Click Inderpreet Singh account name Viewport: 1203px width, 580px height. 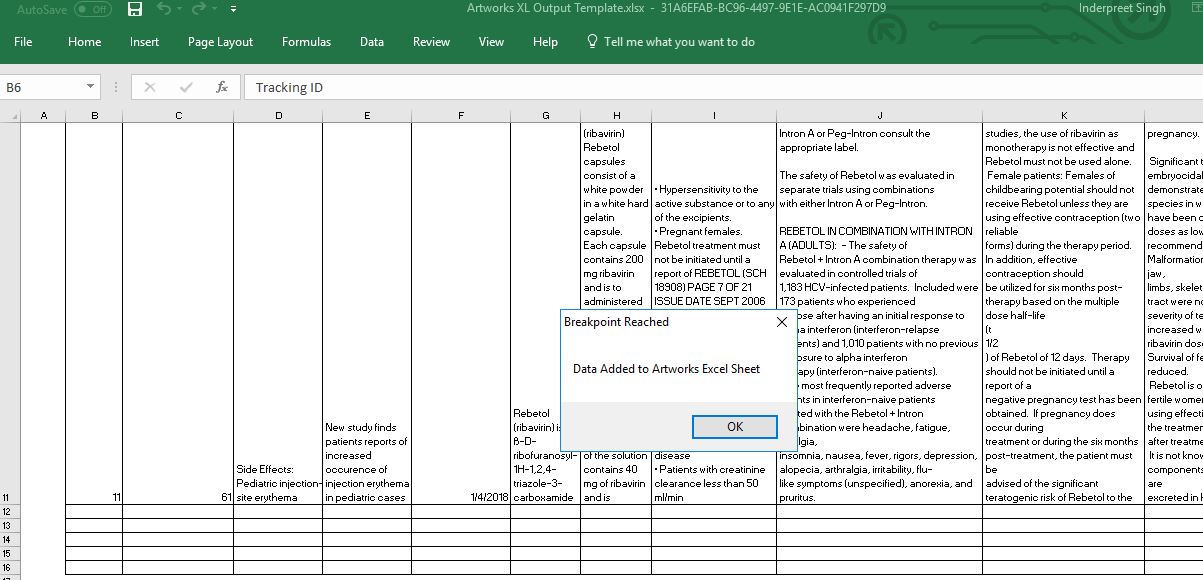click(x=1122, y=9)
